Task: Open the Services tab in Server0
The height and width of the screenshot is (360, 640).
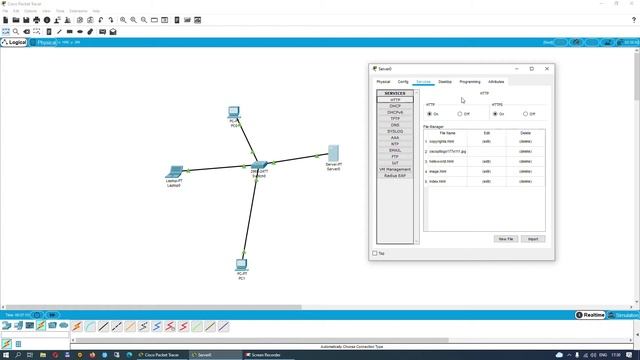Action: 423,82
